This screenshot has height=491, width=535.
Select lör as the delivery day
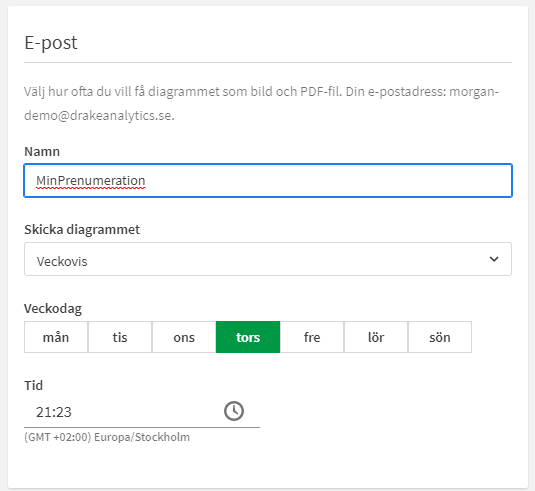(x=376, y=337)
